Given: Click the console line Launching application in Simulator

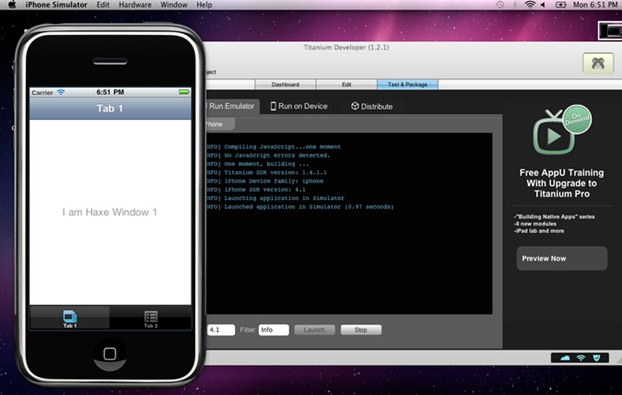Looking at the screenshot, I should tap(275, 198).
